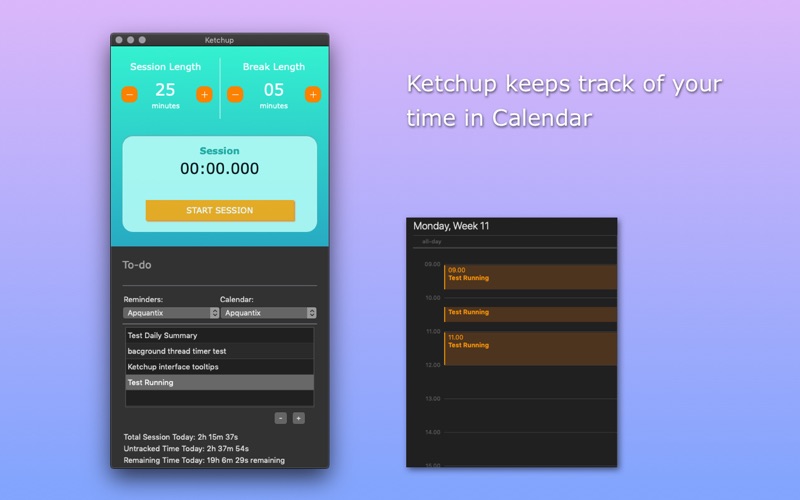Open the Reminders list dropdown
Viewport: 800px width, 500px height.
171,313
